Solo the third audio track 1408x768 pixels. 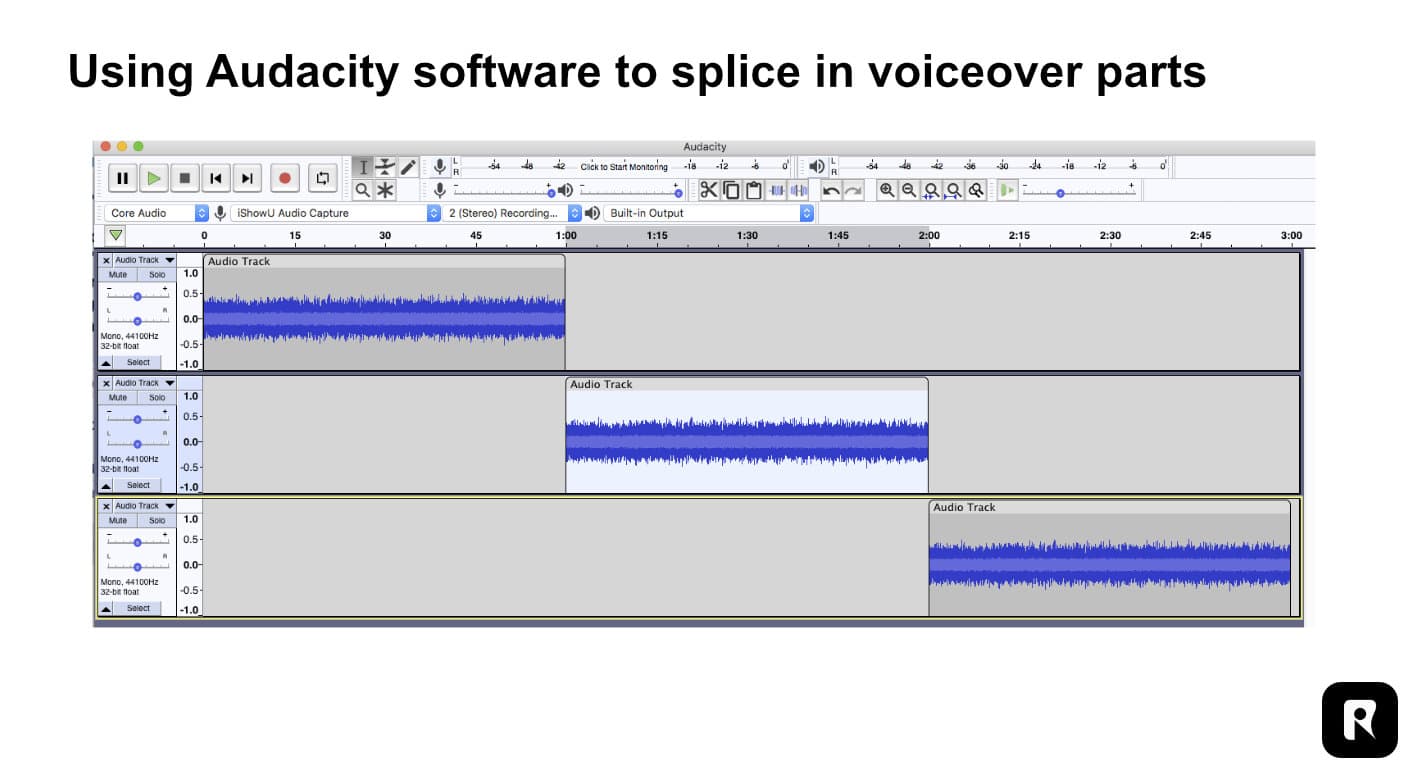157,520
